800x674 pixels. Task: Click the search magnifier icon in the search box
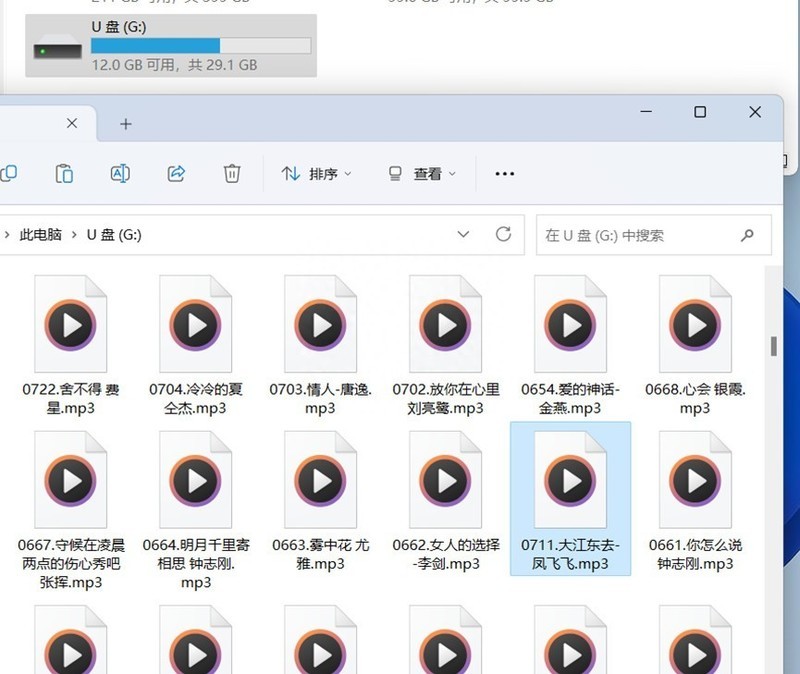(747, 235)
